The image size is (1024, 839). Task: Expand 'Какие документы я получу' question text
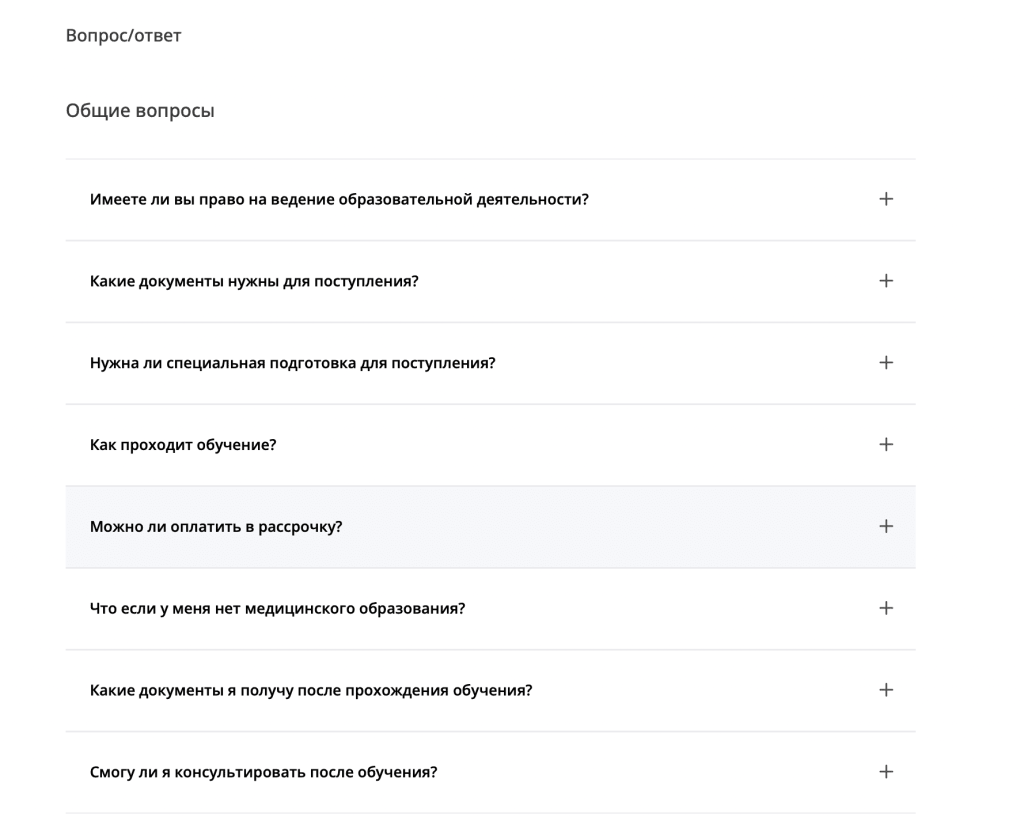310,691
